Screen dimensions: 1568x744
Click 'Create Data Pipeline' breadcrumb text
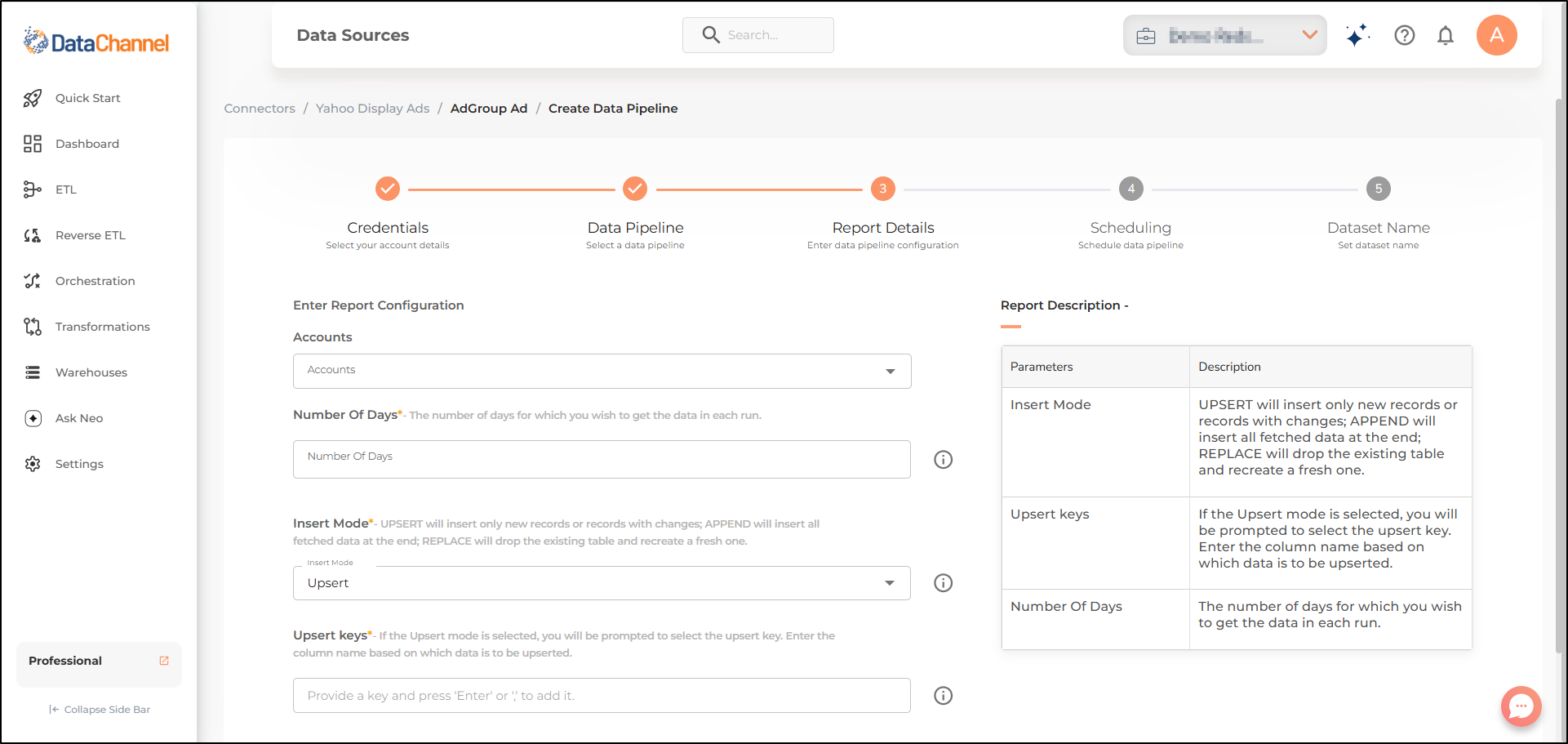(613, 109)
